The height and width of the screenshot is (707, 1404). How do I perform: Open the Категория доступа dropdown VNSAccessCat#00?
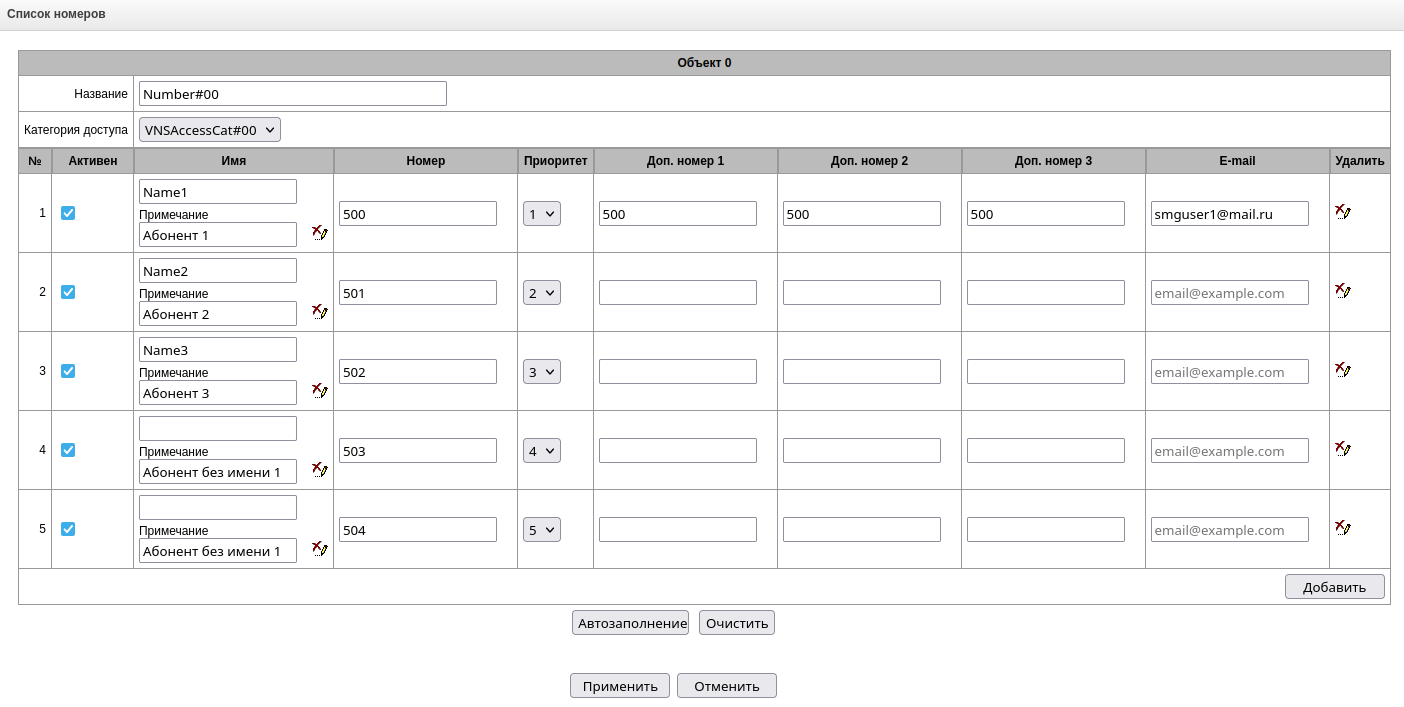pyautogui.click(x=210, y=130)
